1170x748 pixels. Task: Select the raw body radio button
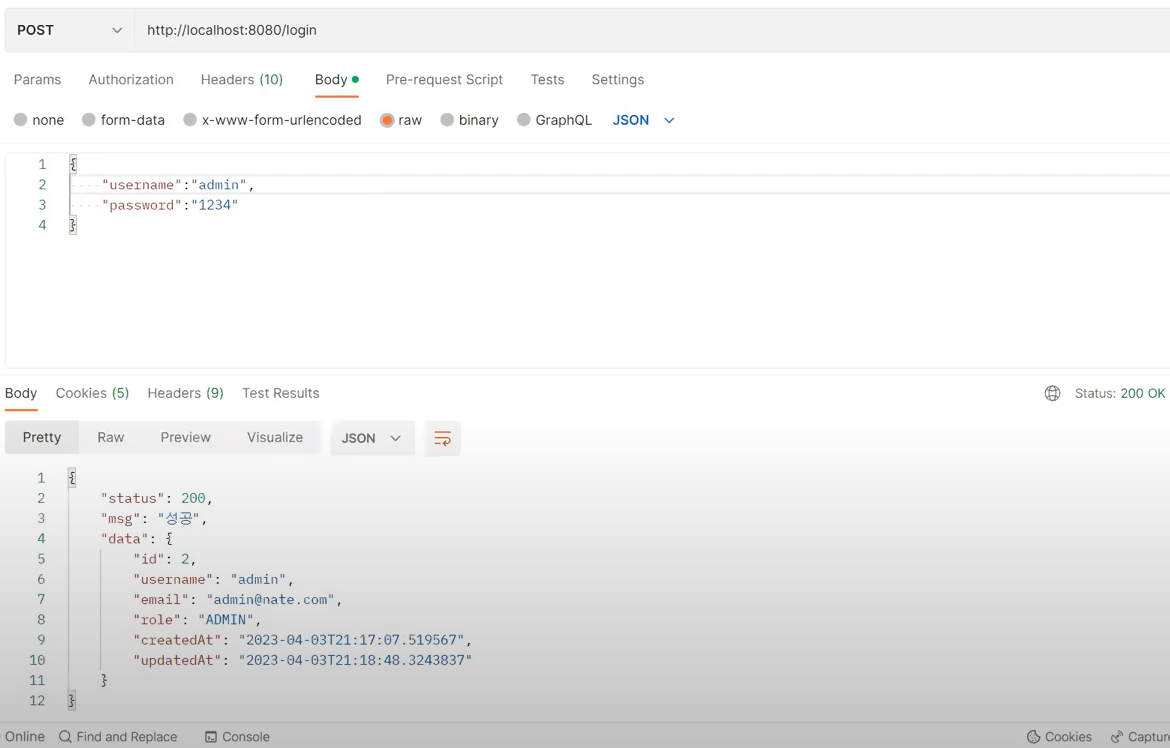pos(387,120)
